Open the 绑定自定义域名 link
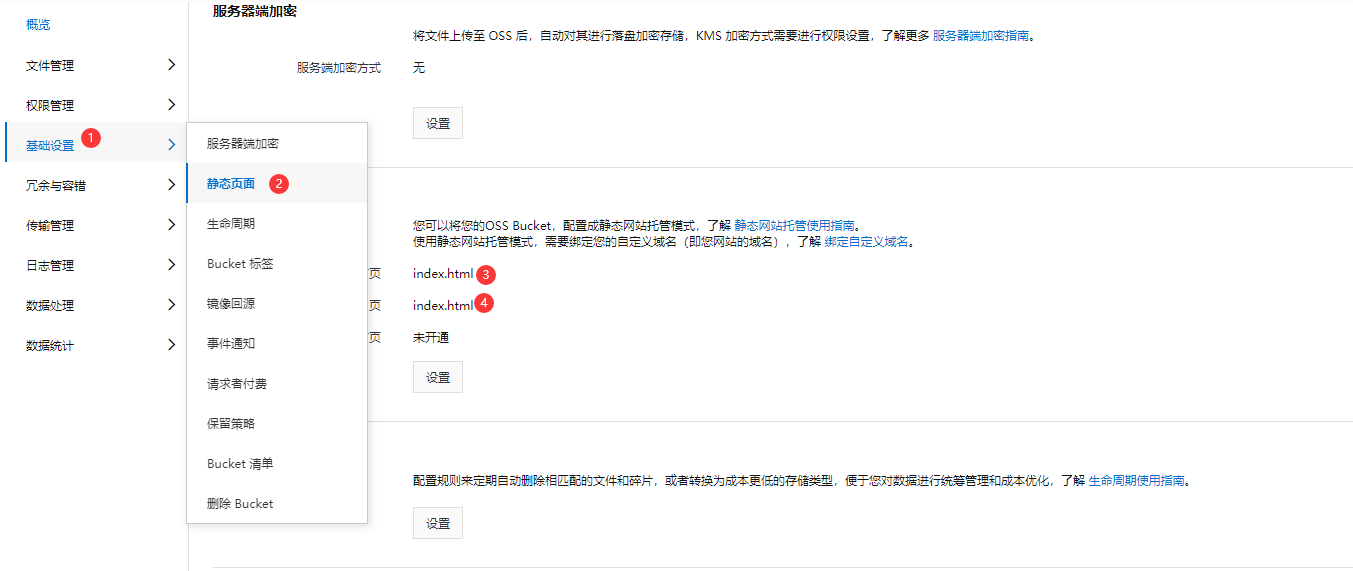 click(867, 242)
